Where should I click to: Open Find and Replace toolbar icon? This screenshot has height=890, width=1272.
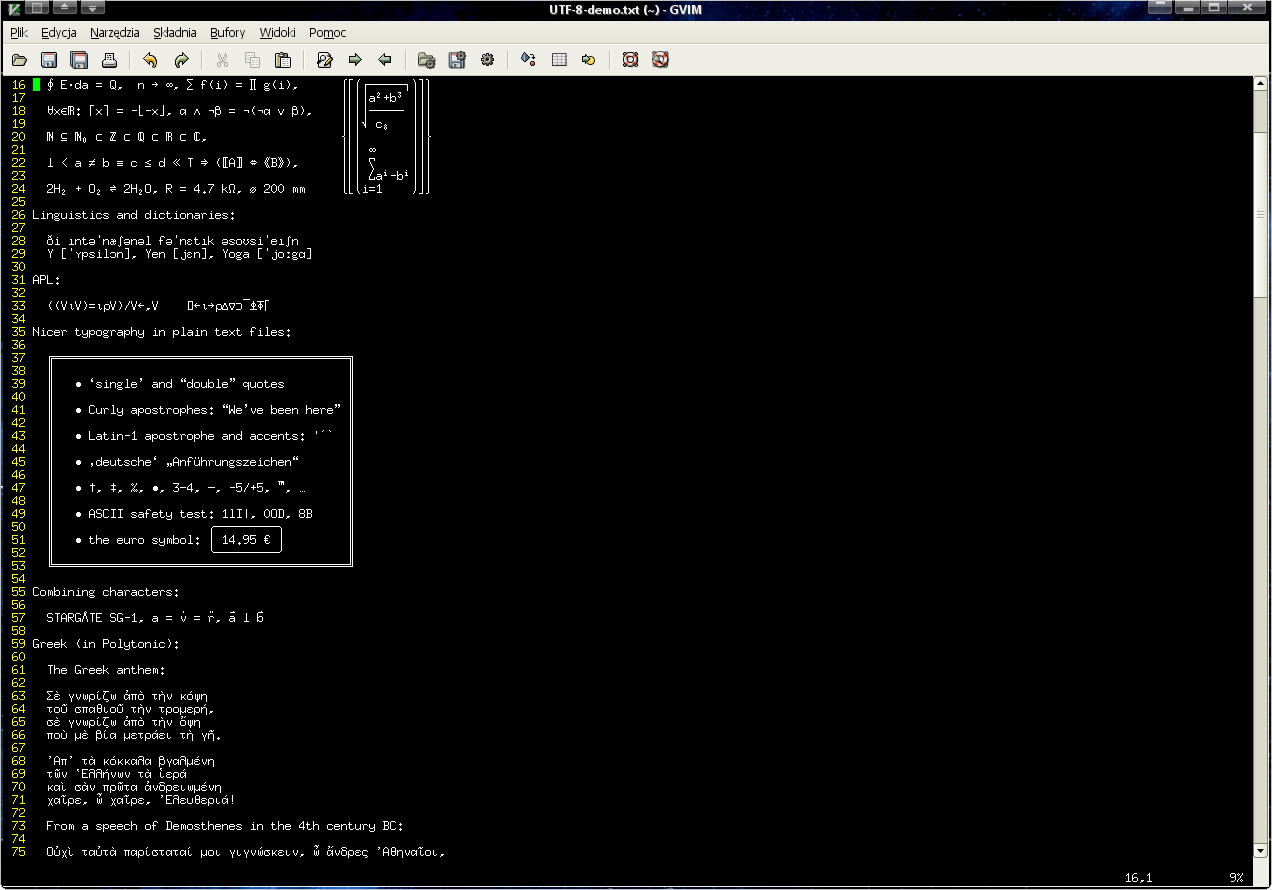coord(324,59)
